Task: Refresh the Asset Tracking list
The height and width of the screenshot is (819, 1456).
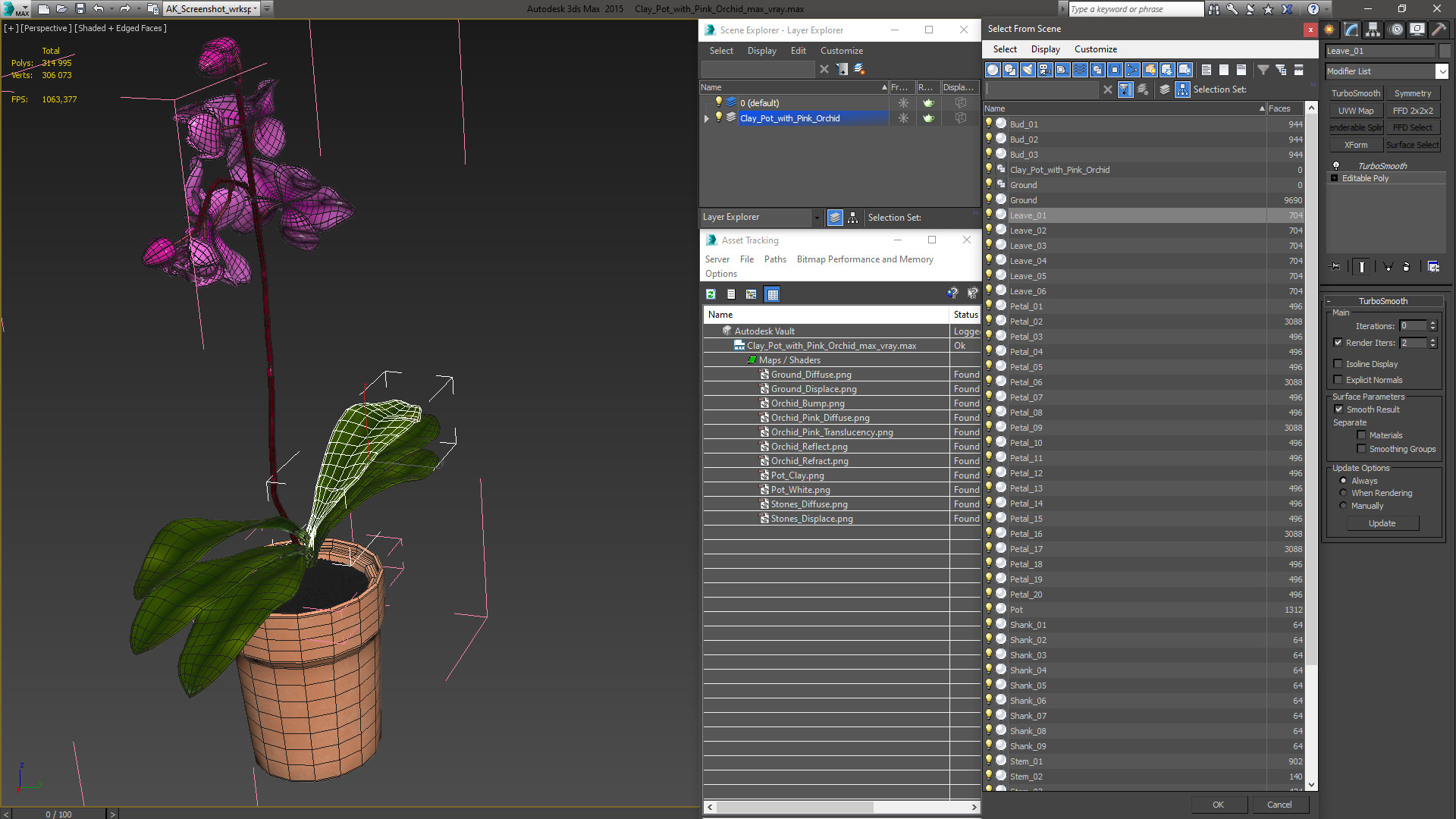Action: click(x=711, y=294)
